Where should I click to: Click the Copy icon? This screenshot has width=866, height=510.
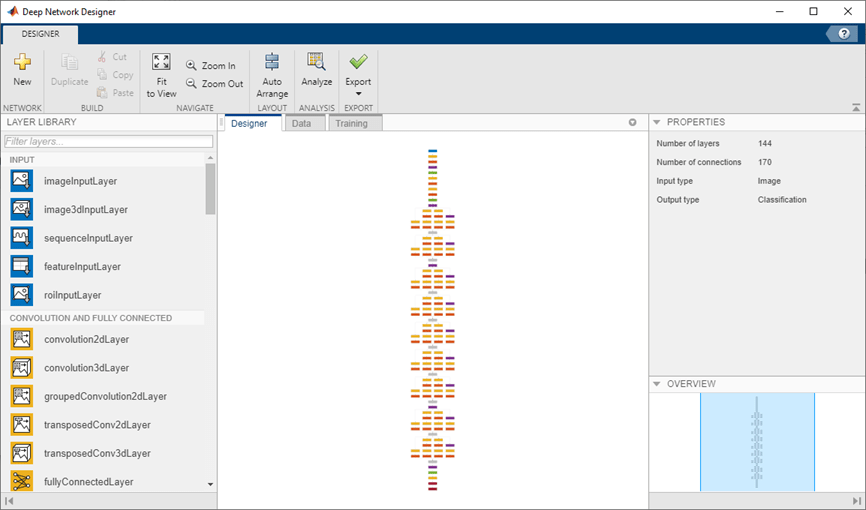click(102, 74)
